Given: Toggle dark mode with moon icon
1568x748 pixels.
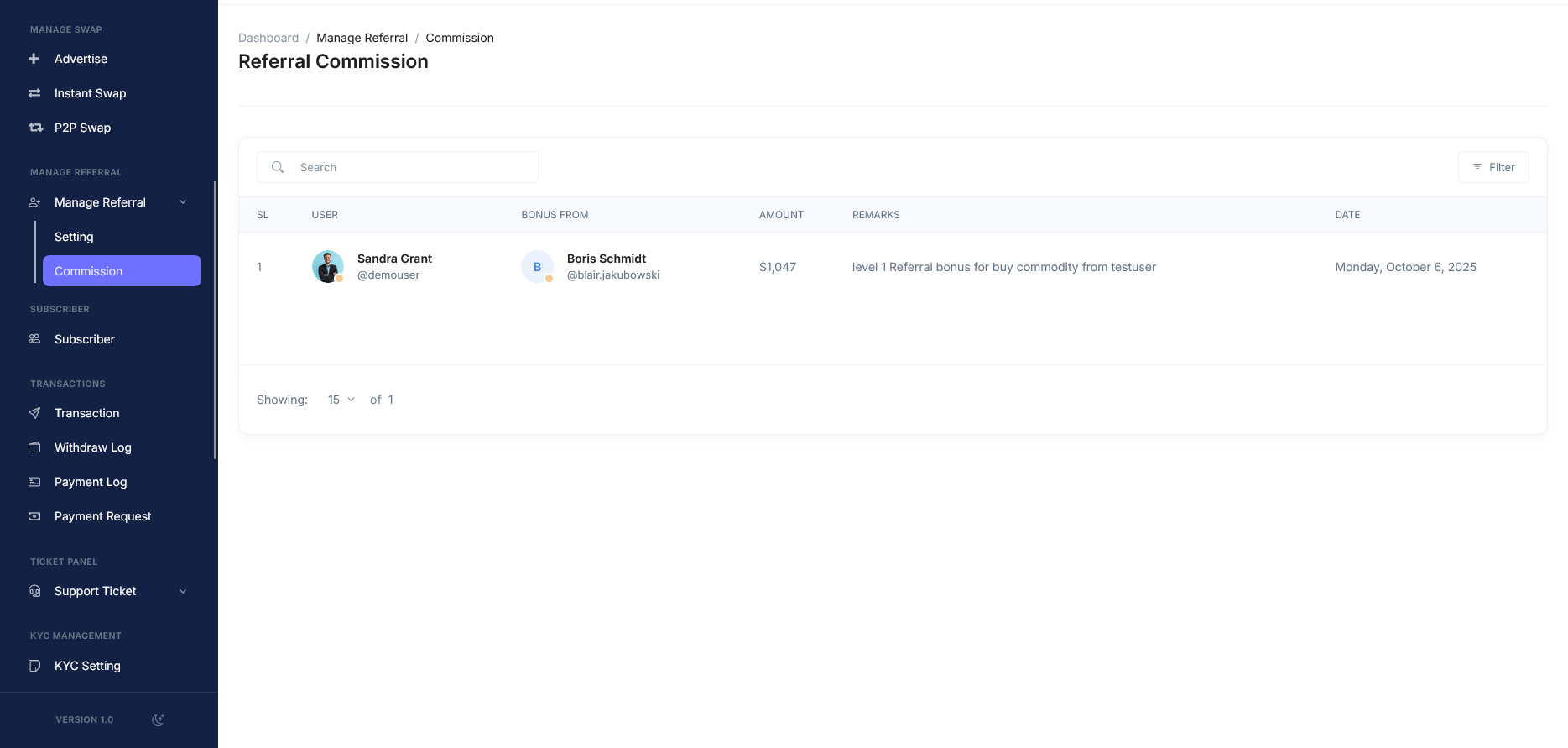Looking at the screenshot, I should tap(158, 719).
